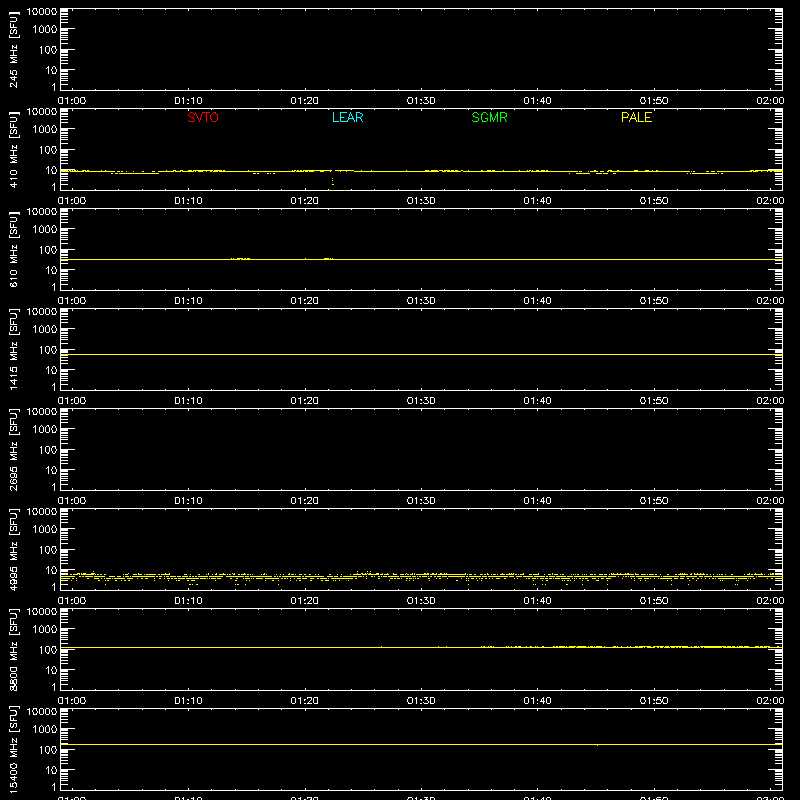Click the yellow flux trace in the 15400 MHz panel

421,744
